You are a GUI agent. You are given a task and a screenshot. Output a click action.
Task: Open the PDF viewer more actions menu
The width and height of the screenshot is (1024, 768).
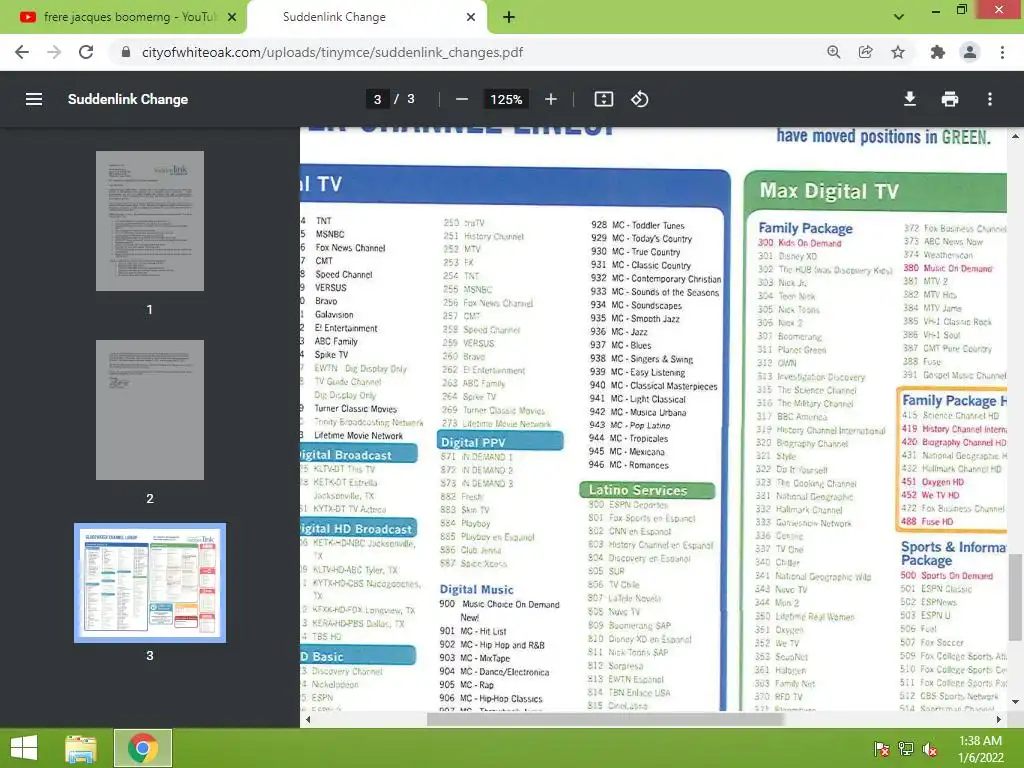click(x=990, y=99)
